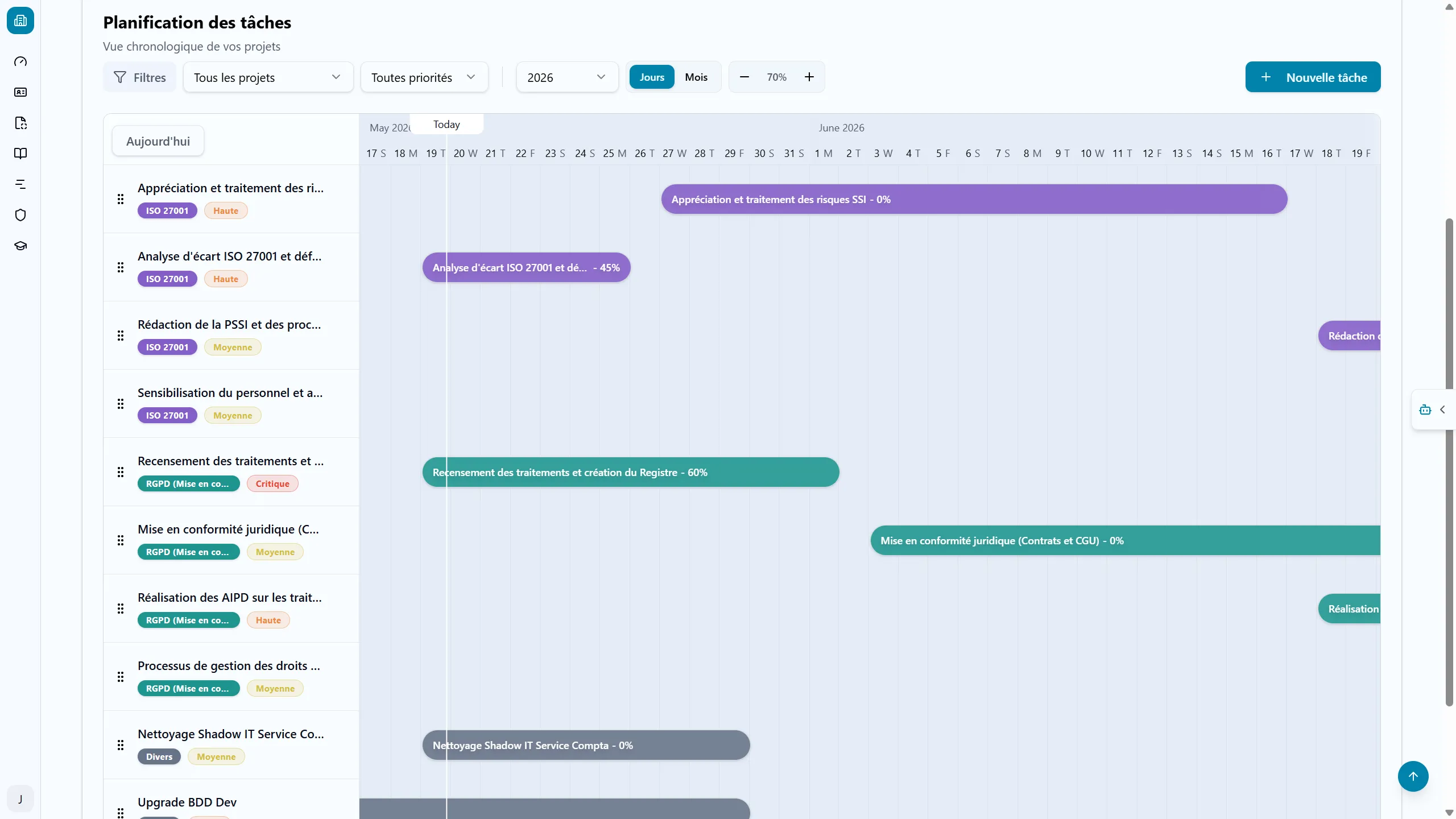The image size is (1456, 819).
Task: Open the document file sidebar icon
Action: tap(20, 123)
